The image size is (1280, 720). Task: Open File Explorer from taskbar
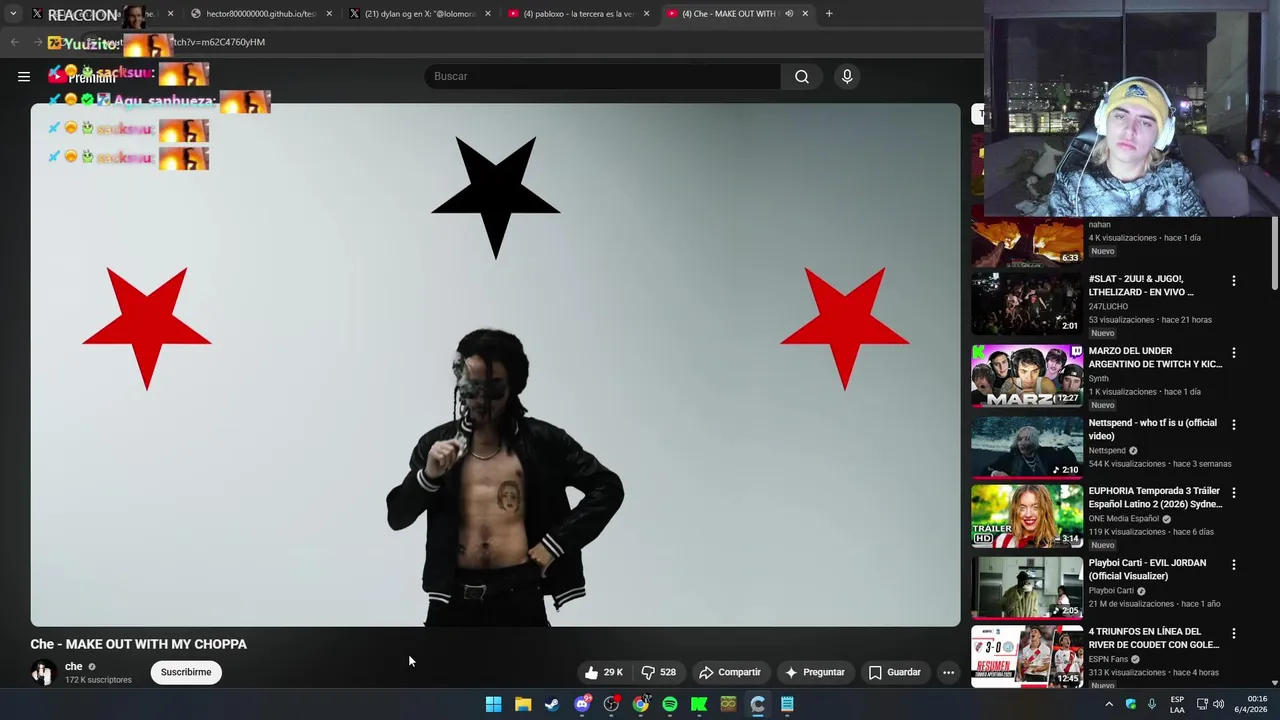click(523, 704)
